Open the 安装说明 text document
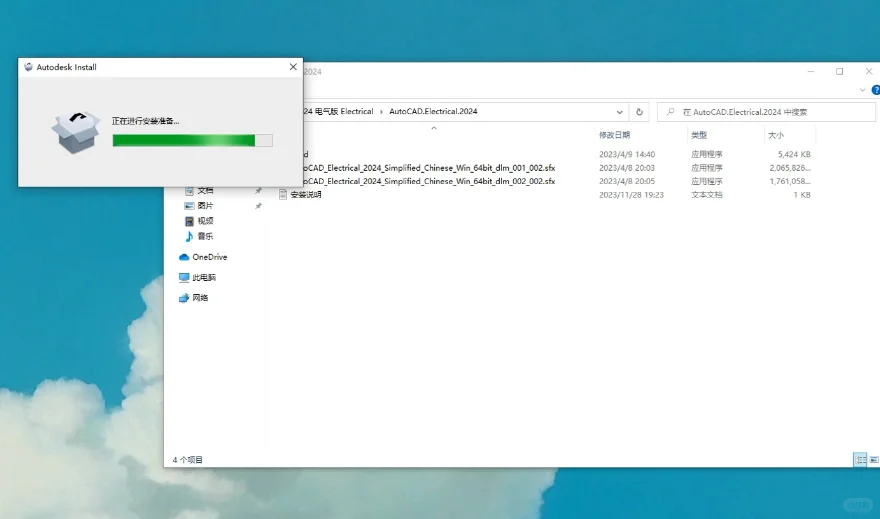 click(305, 195)
